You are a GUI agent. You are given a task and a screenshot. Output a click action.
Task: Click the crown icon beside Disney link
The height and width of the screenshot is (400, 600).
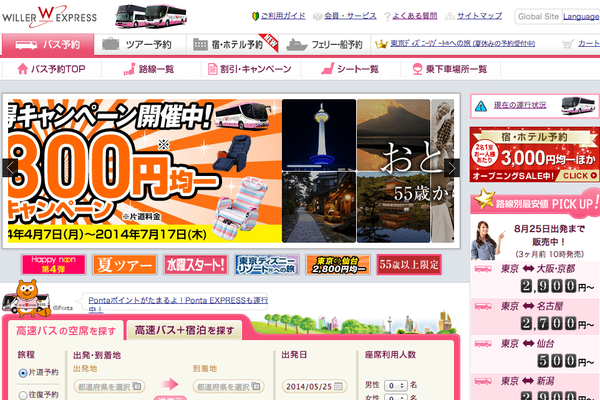381,44
